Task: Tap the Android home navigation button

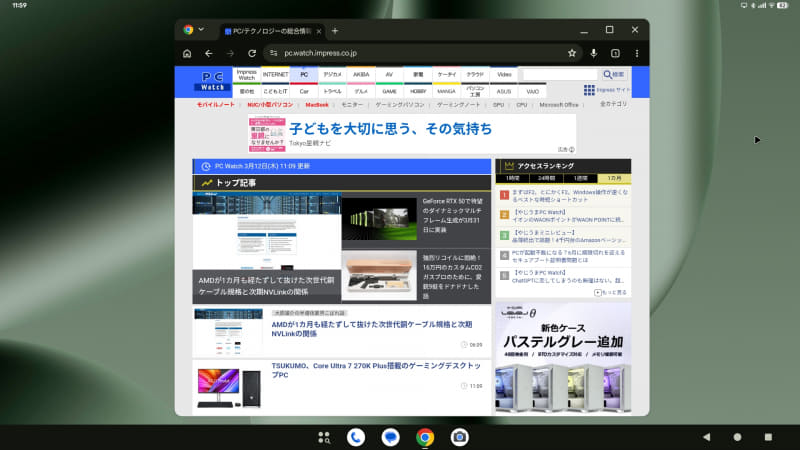Action: coord(737,437)
